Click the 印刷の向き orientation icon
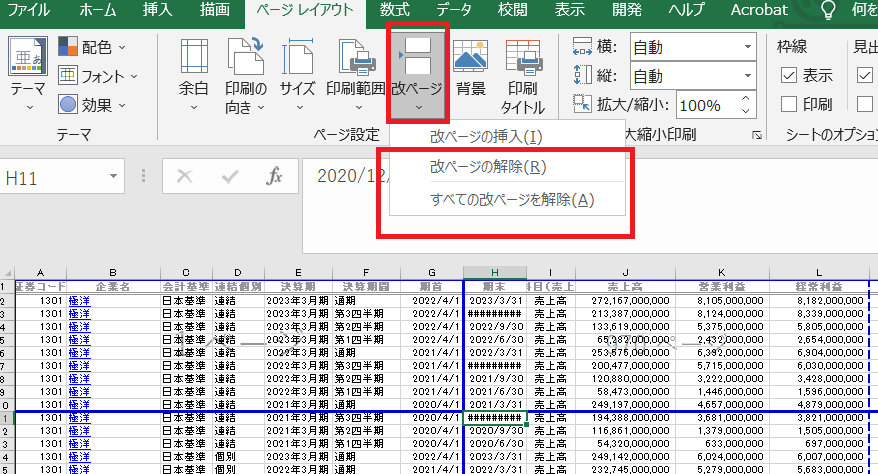The height and width of the screenshot is (474, 878). tap(245, 57)
